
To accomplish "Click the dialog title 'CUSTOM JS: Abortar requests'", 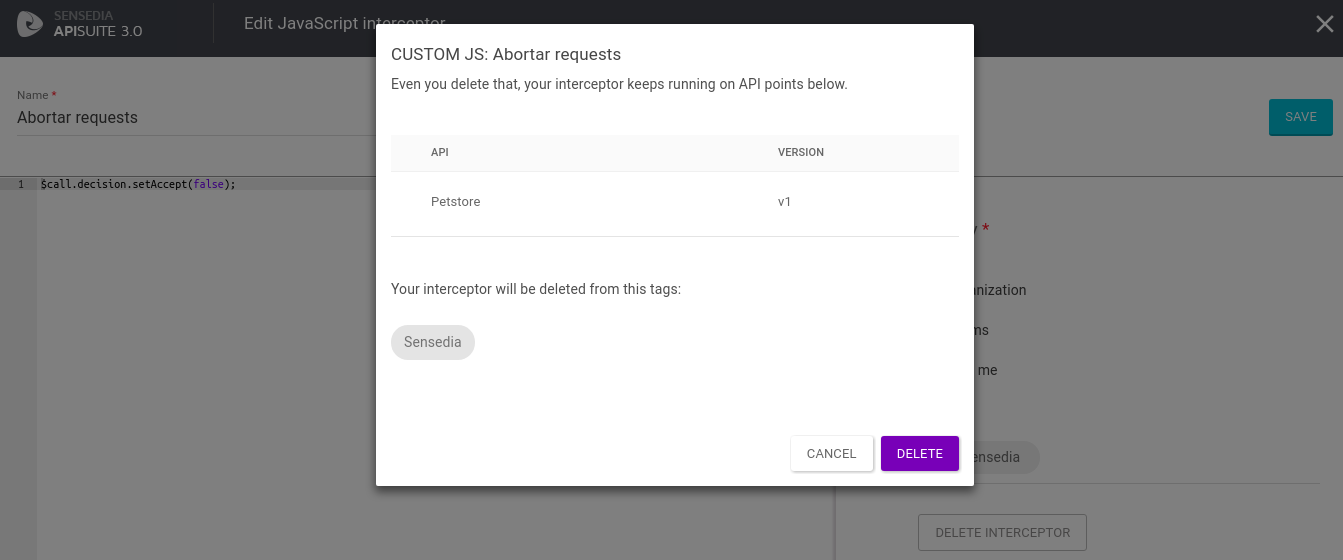I will pyautogui.click(x=506, y=54).
